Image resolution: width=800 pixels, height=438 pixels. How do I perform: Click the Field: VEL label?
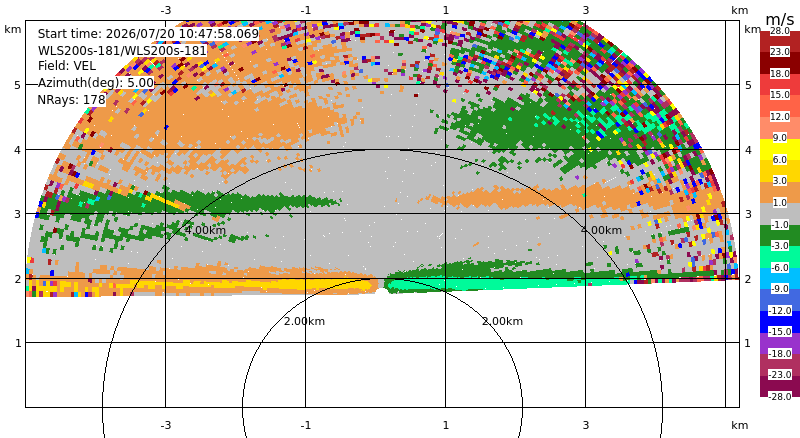pyautogui.click(x=67, y=66)
